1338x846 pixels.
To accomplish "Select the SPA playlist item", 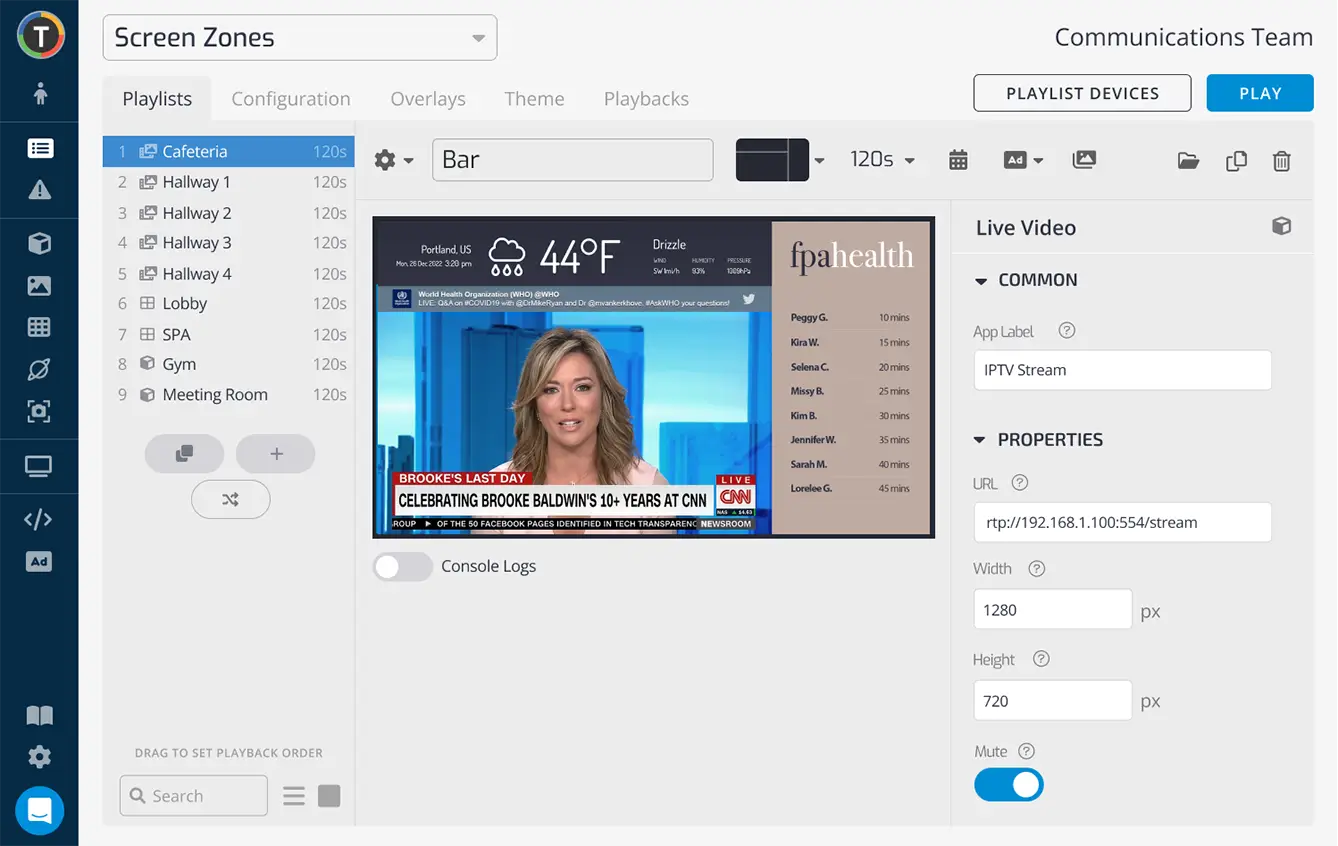I will click(x=229, y=334).
